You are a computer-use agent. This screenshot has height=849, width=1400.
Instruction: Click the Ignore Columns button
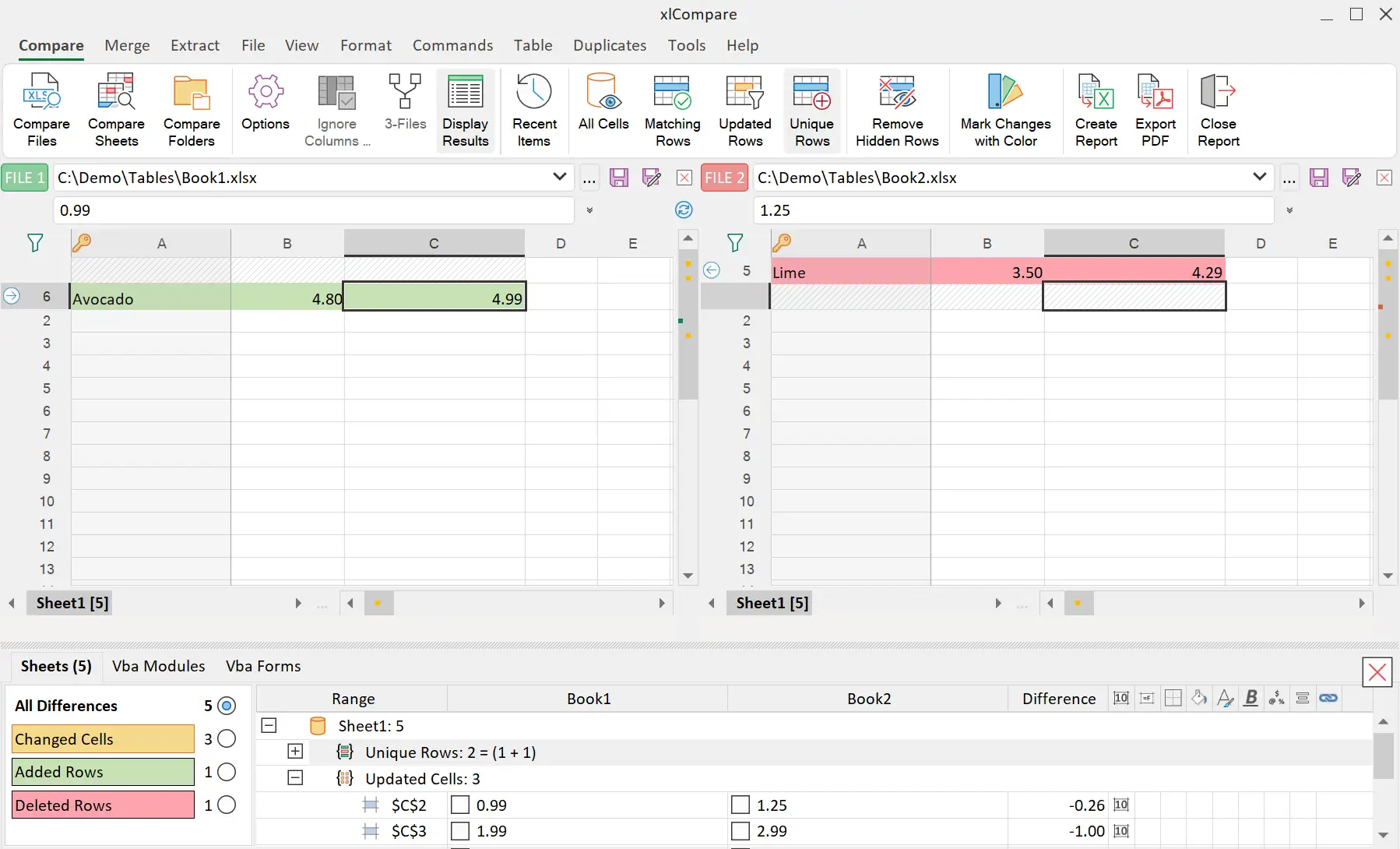tap(337, 111)
